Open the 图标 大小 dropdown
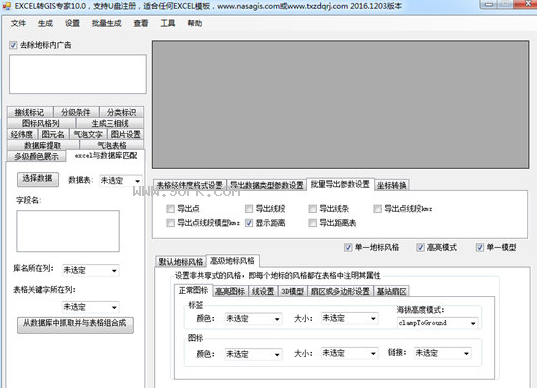The image size is (537, 388). (x=349, y=353)
